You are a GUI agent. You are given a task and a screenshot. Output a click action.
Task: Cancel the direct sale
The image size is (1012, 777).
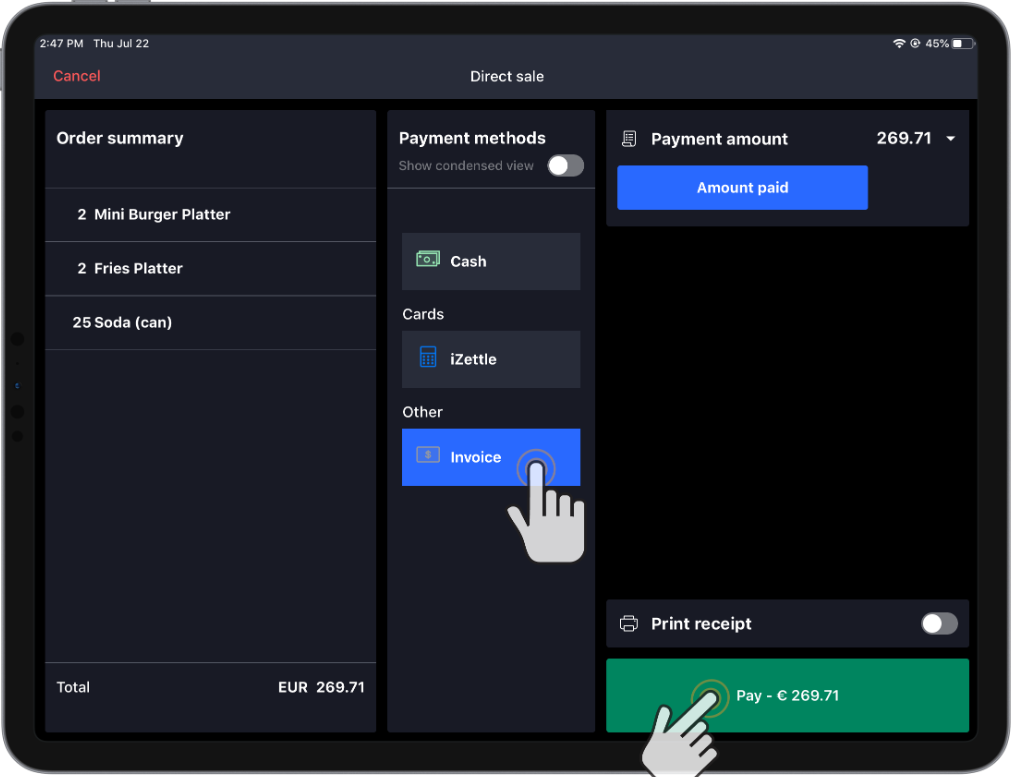click(x=77, y=76)
